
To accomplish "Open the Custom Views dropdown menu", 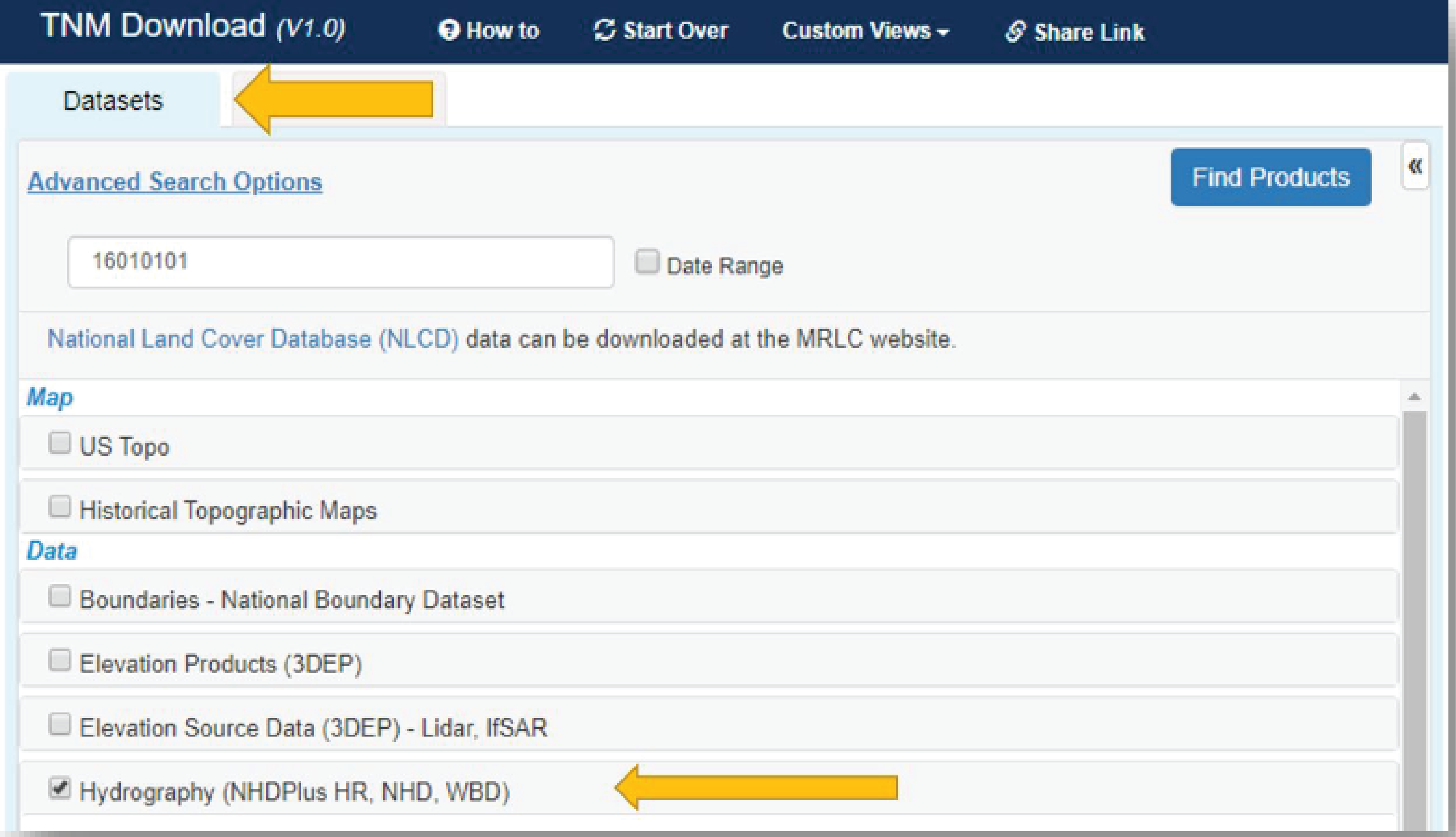I will coord(865,30).
